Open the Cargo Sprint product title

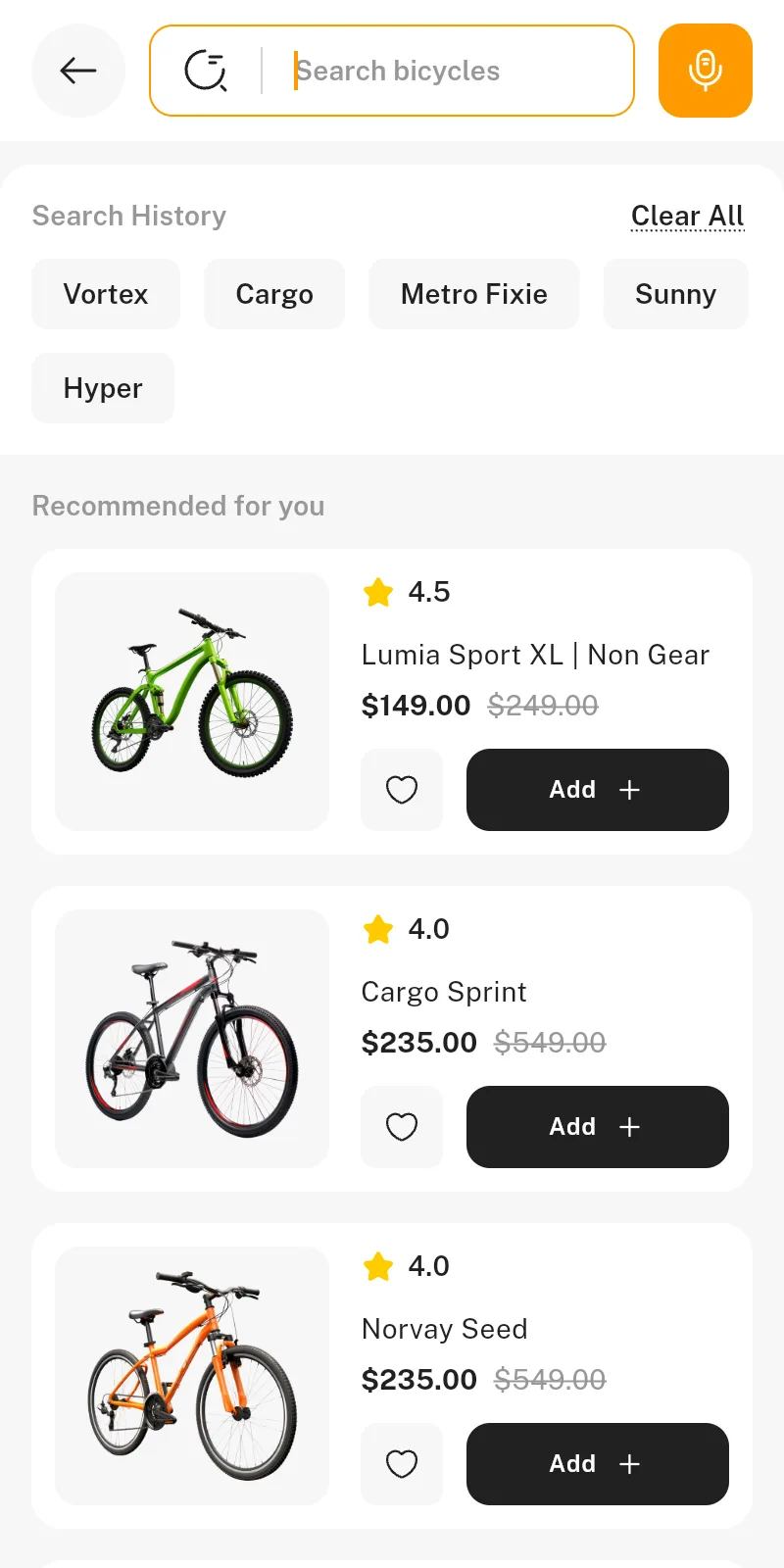click(444, 992)
